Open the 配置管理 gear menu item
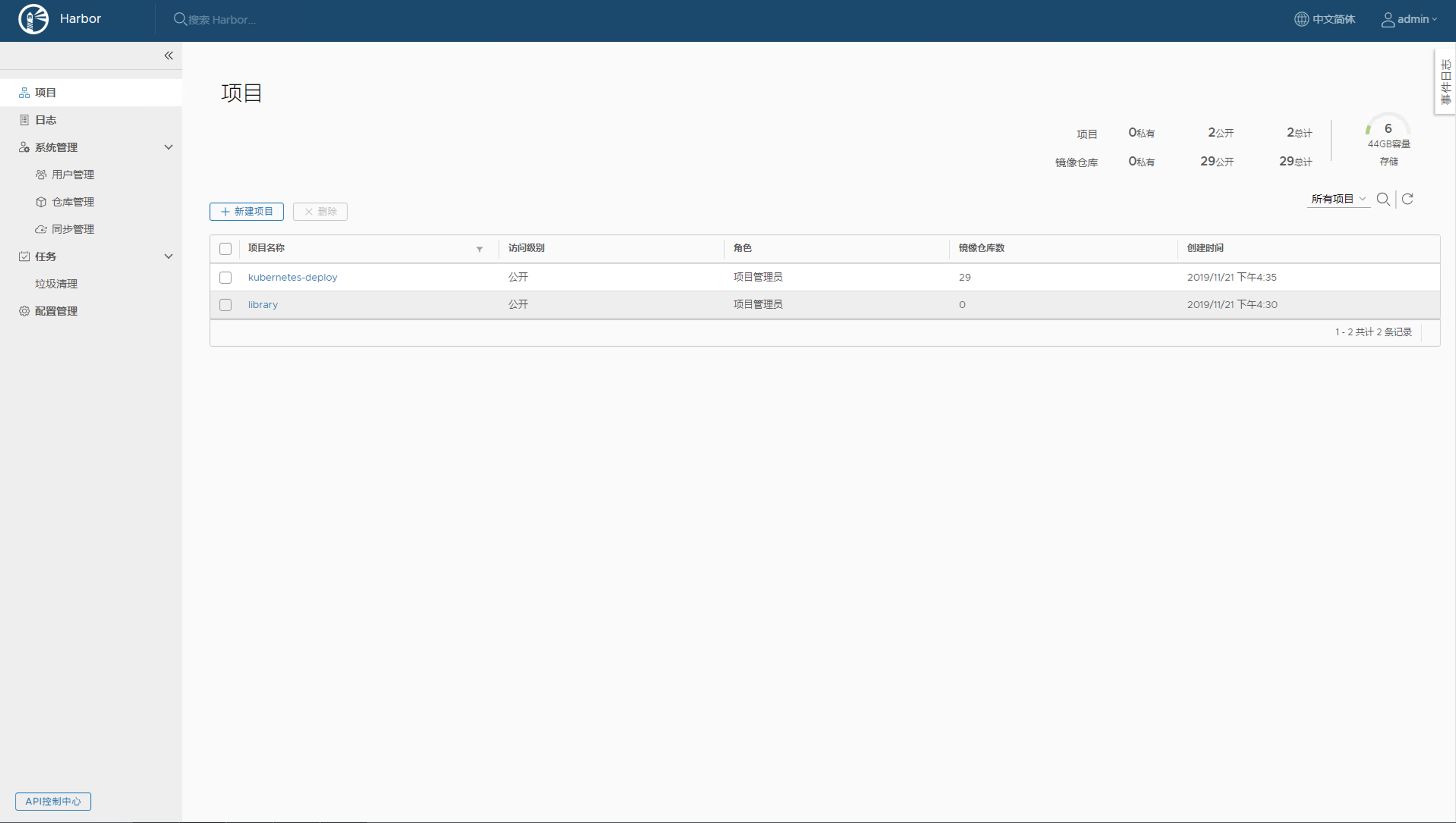 point(55,311)
